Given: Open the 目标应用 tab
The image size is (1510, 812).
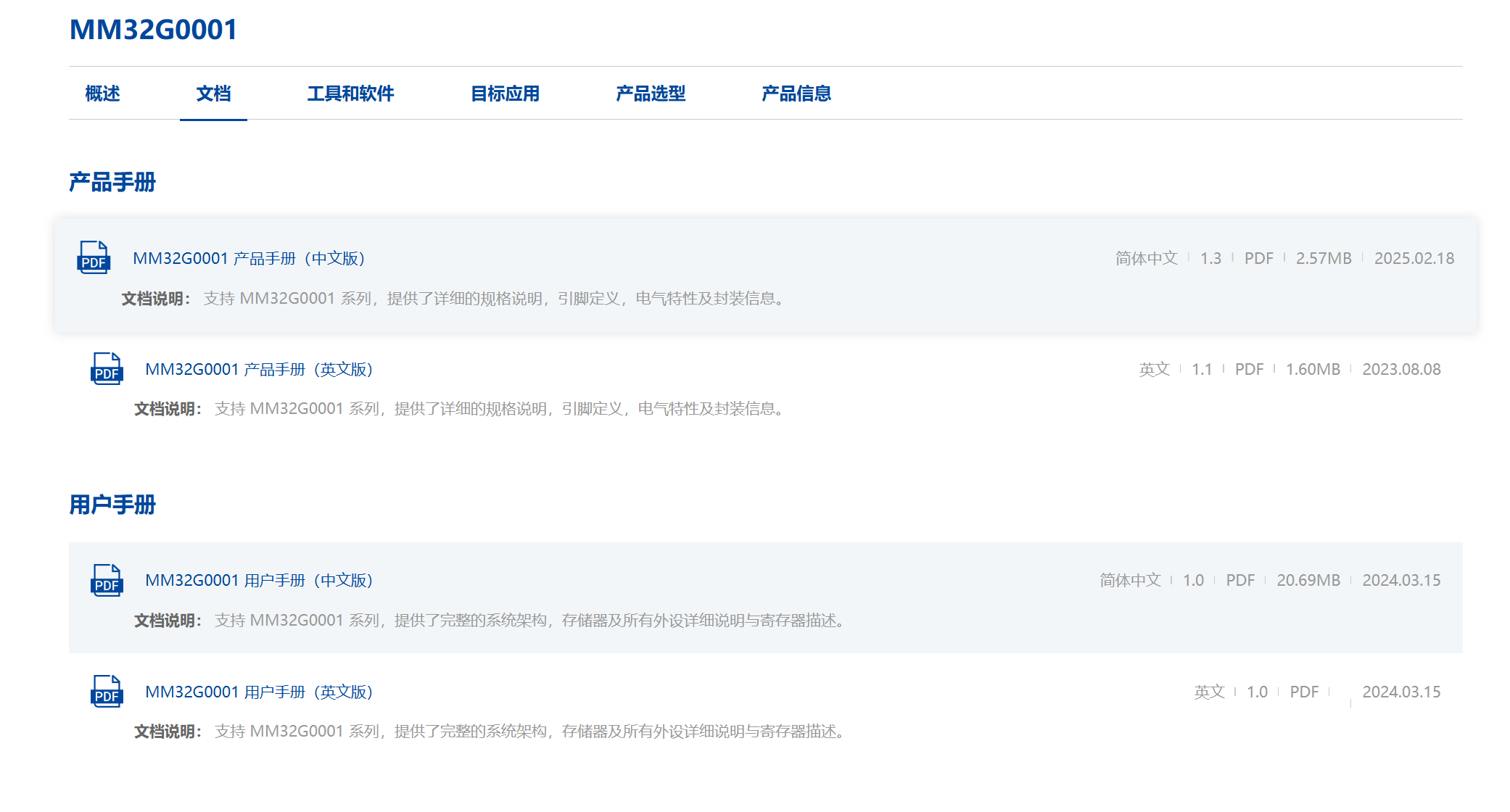Looking at the screenshot, I should [505, 94].
